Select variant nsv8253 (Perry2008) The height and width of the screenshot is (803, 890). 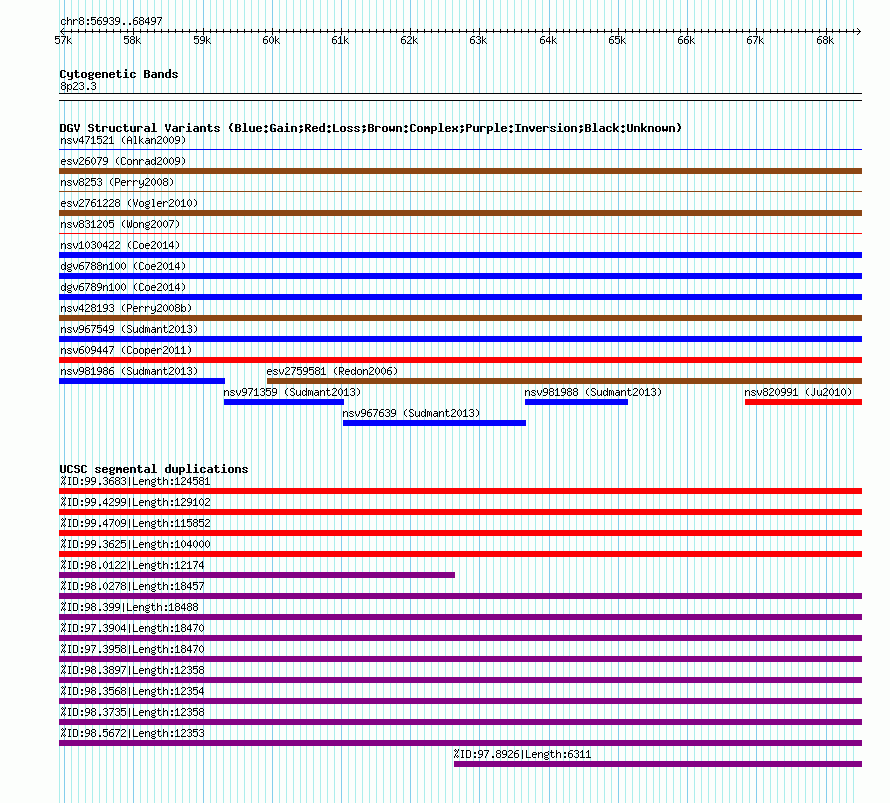pyautogui.click(x=117, y=182)
